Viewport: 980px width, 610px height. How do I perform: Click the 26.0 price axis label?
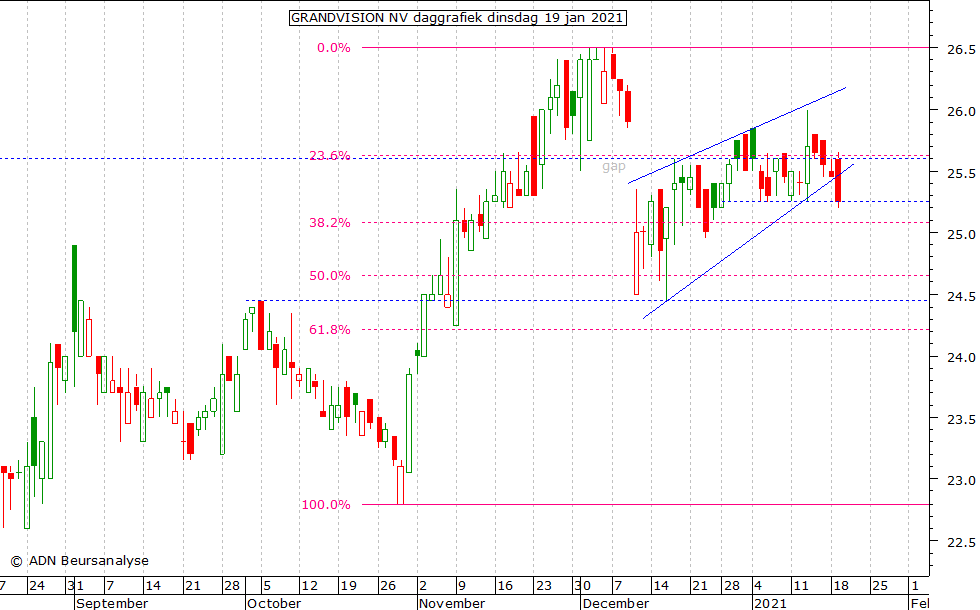961,112
